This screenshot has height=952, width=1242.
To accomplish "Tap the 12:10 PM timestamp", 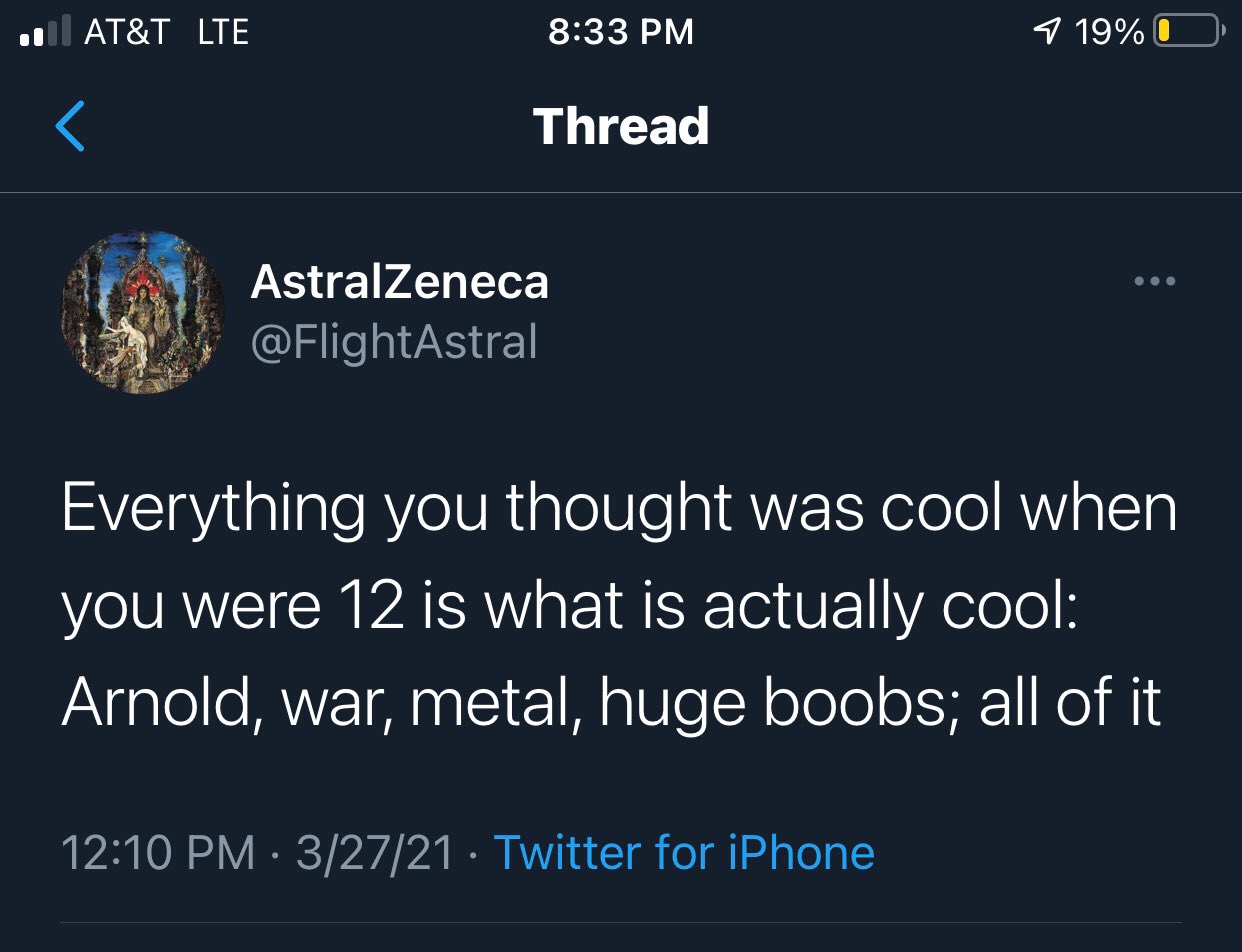I will coord(158,853).
